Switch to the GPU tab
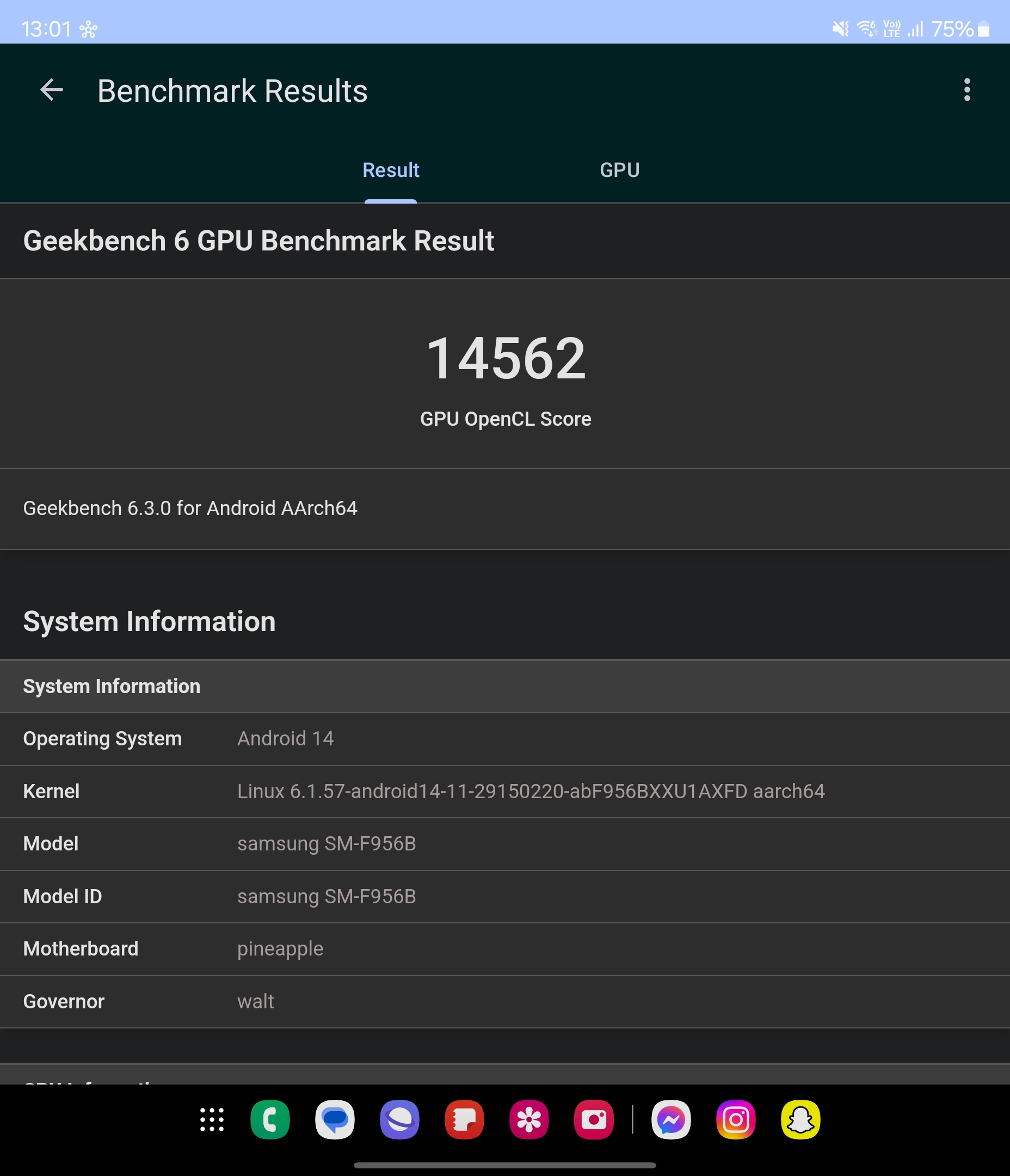This screenshot has width=1010, height=1176. pos(620,170)
